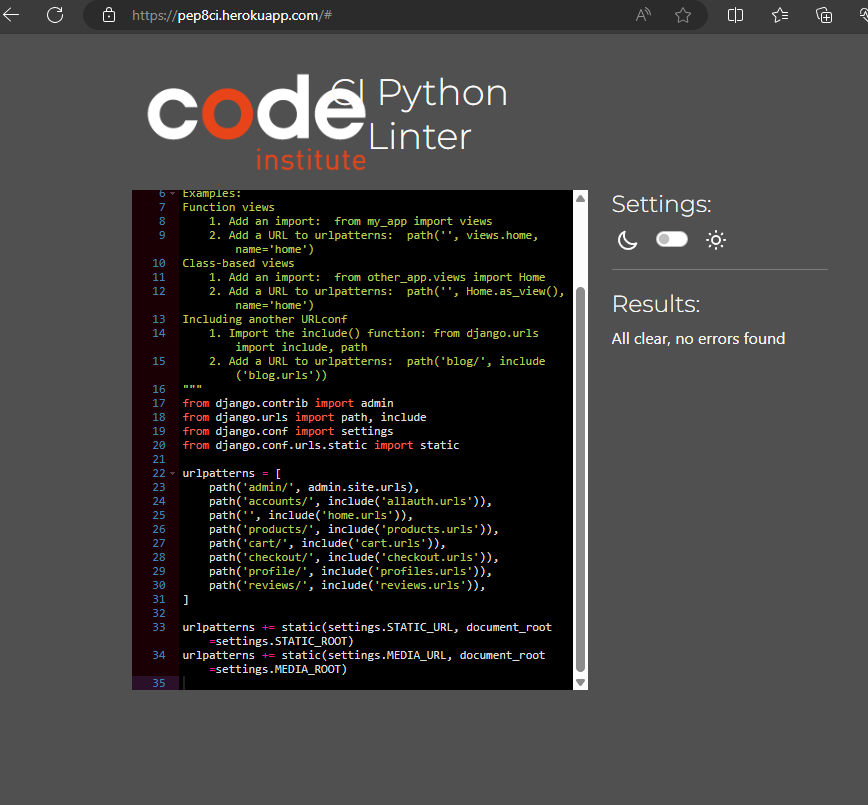Open the collections icon
868x805 pixels.
(x=824, y=15)
